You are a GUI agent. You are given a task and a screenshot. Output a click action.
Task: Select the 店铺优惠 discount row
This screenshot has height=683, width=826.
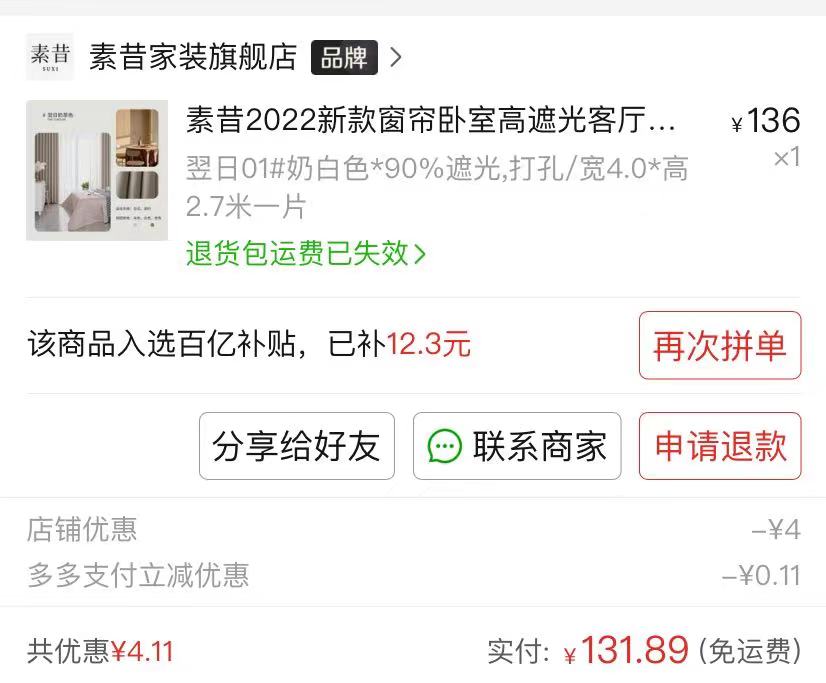pyautogui.click(x=413, y=529)
